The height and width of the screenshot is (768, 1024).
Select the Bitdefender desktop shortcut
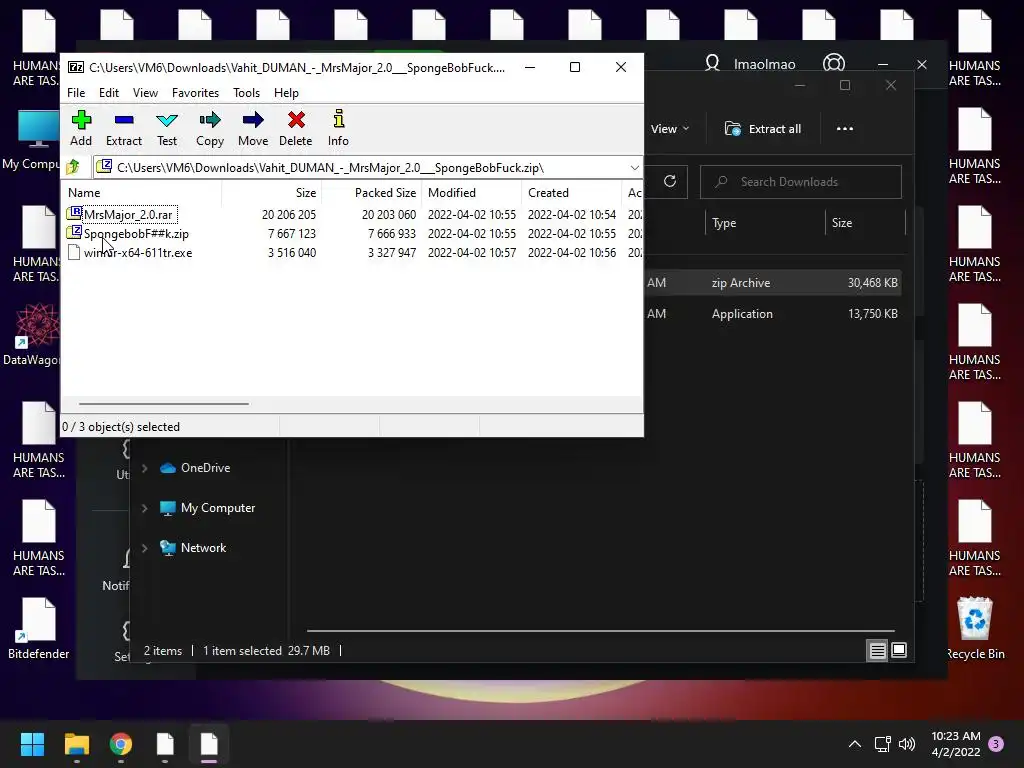(38, 628)
